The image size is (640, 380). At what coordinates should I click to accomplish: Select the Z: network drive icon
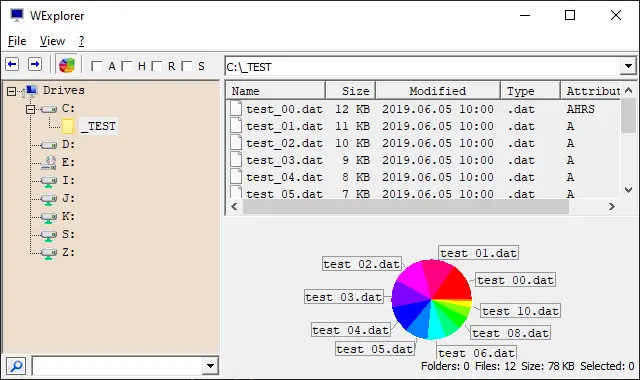pos(49,253)
